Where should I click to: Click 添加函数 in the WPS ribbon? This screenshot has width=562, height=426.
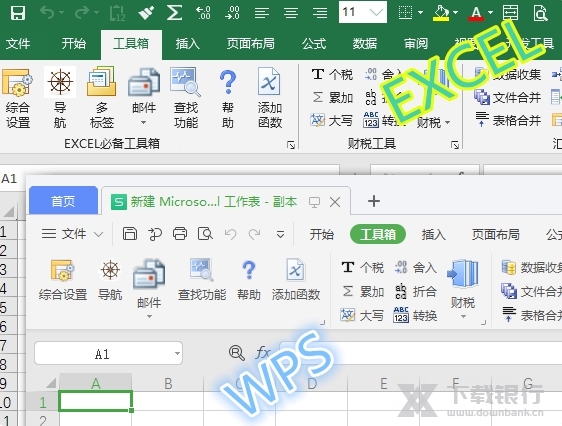(x=296, y=280)
